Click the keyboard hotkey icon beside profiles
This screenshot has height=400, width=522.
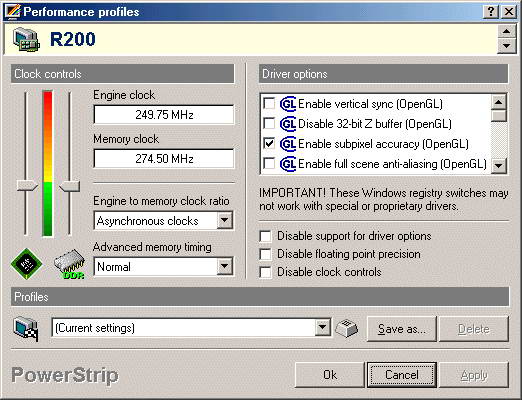tap(347, 329)
